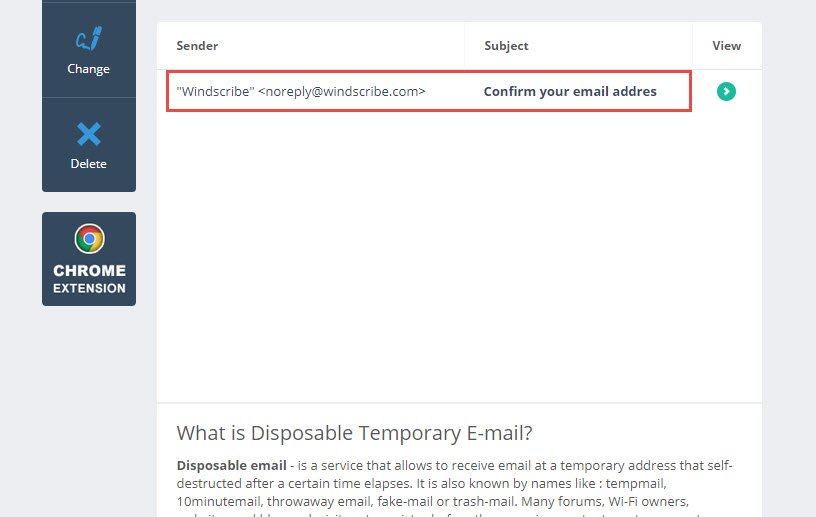Click the word "tempmail" in description

pos(635,484)
